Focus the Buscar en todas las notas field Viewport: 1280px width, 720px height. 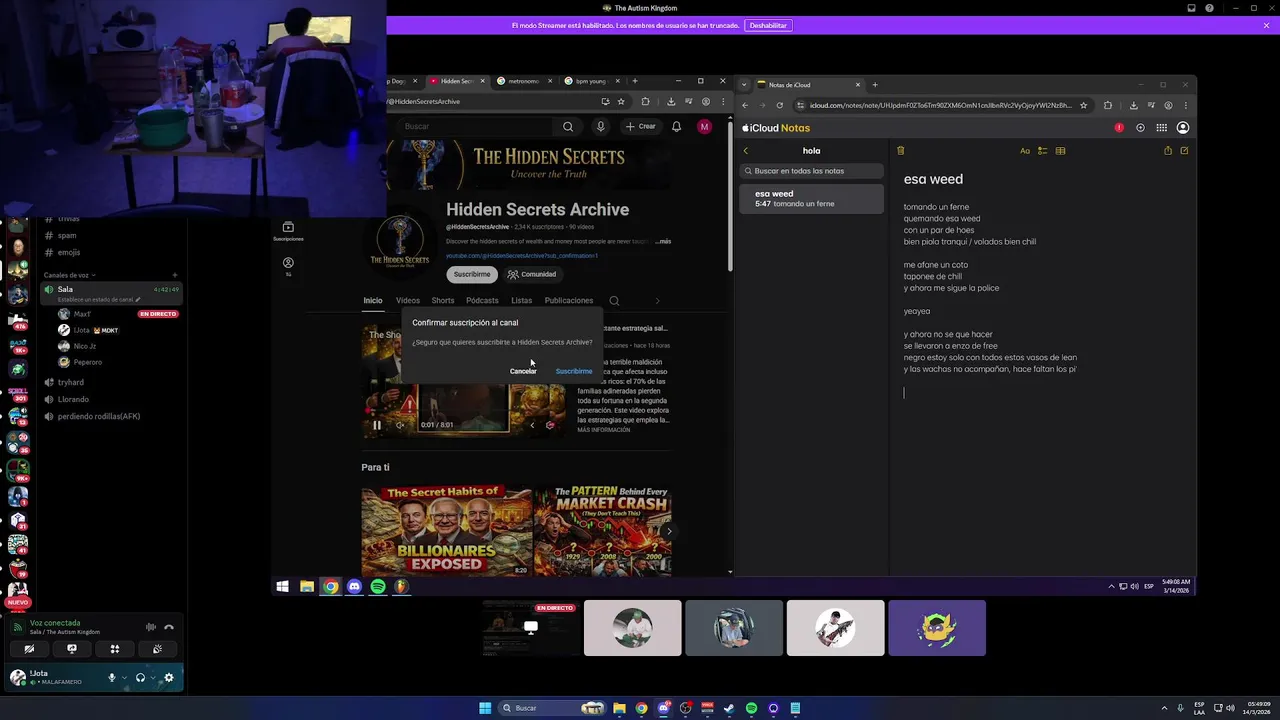pos(812,171)
